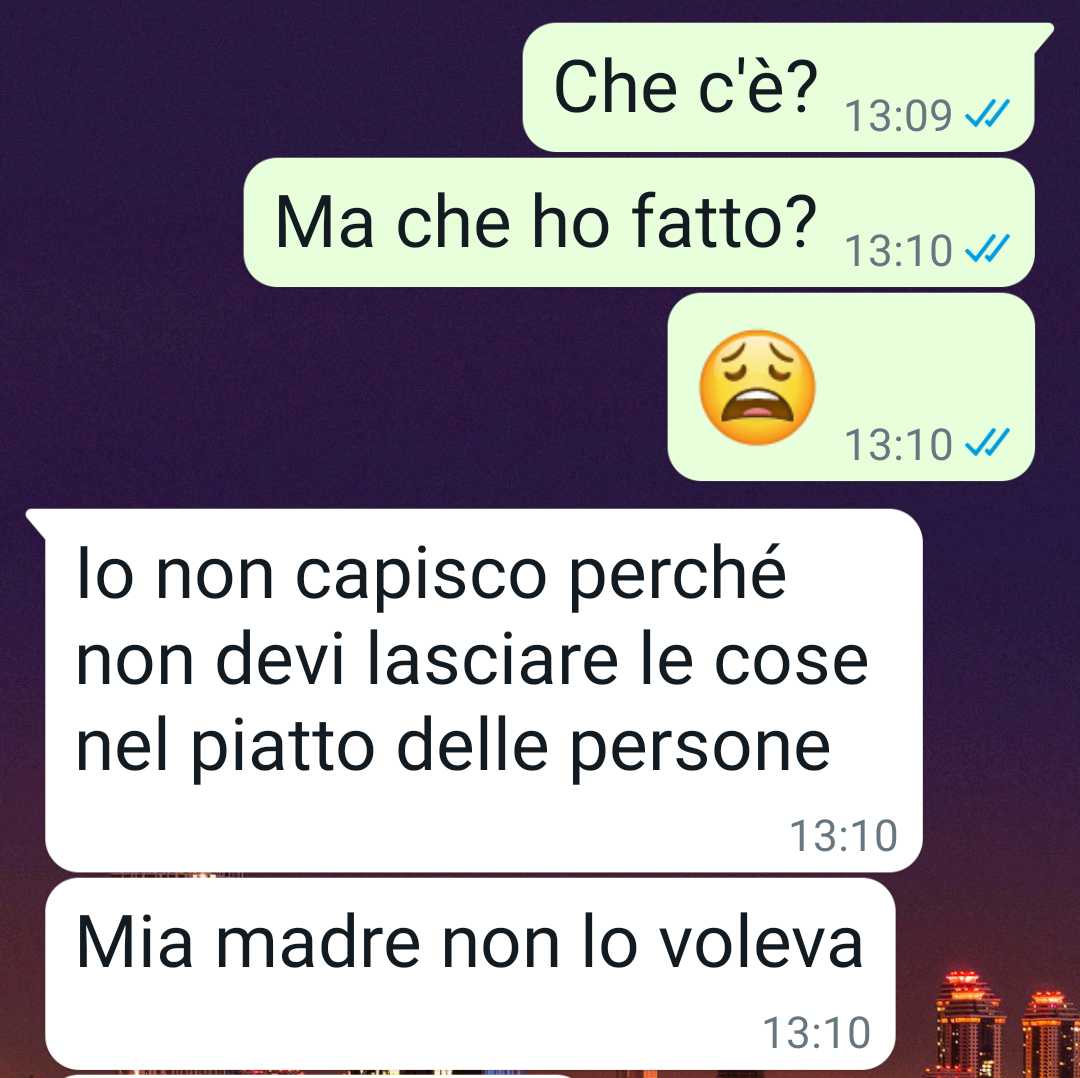The height and width of the screenshot is (1078, 1080).
Task: Select the "Che c'è?" message bubble
Action: 778,87
